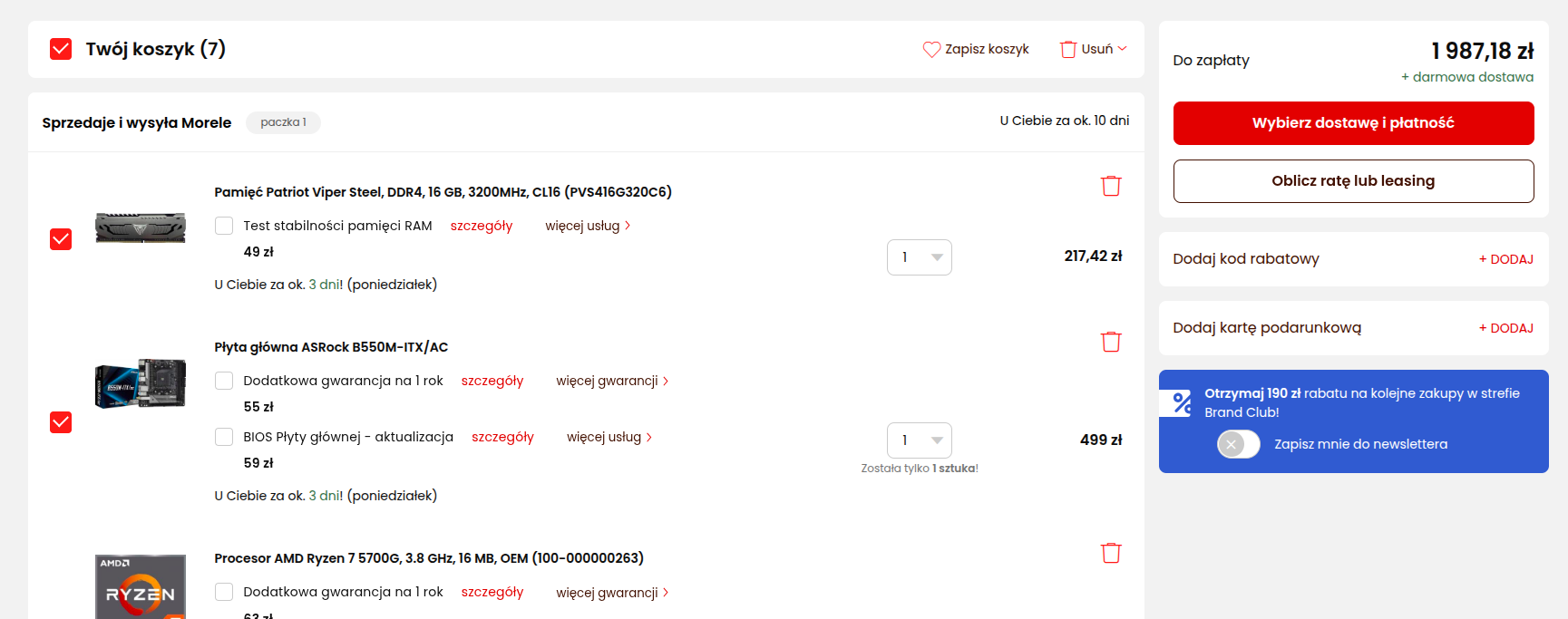Click the Oblicz ratę lub leasing button
Viewport: 1568px width, 619px height.
(1353, 181)
